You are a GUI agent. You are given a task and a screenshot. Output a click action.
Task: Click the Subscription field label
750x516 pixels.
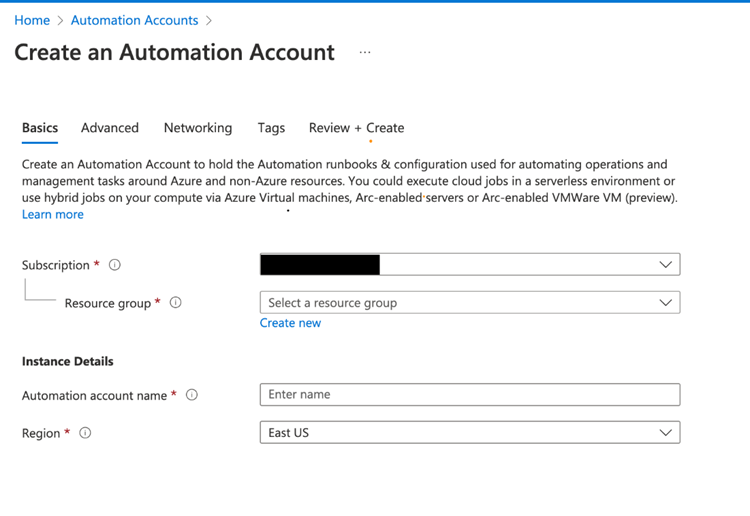point(55,265)
